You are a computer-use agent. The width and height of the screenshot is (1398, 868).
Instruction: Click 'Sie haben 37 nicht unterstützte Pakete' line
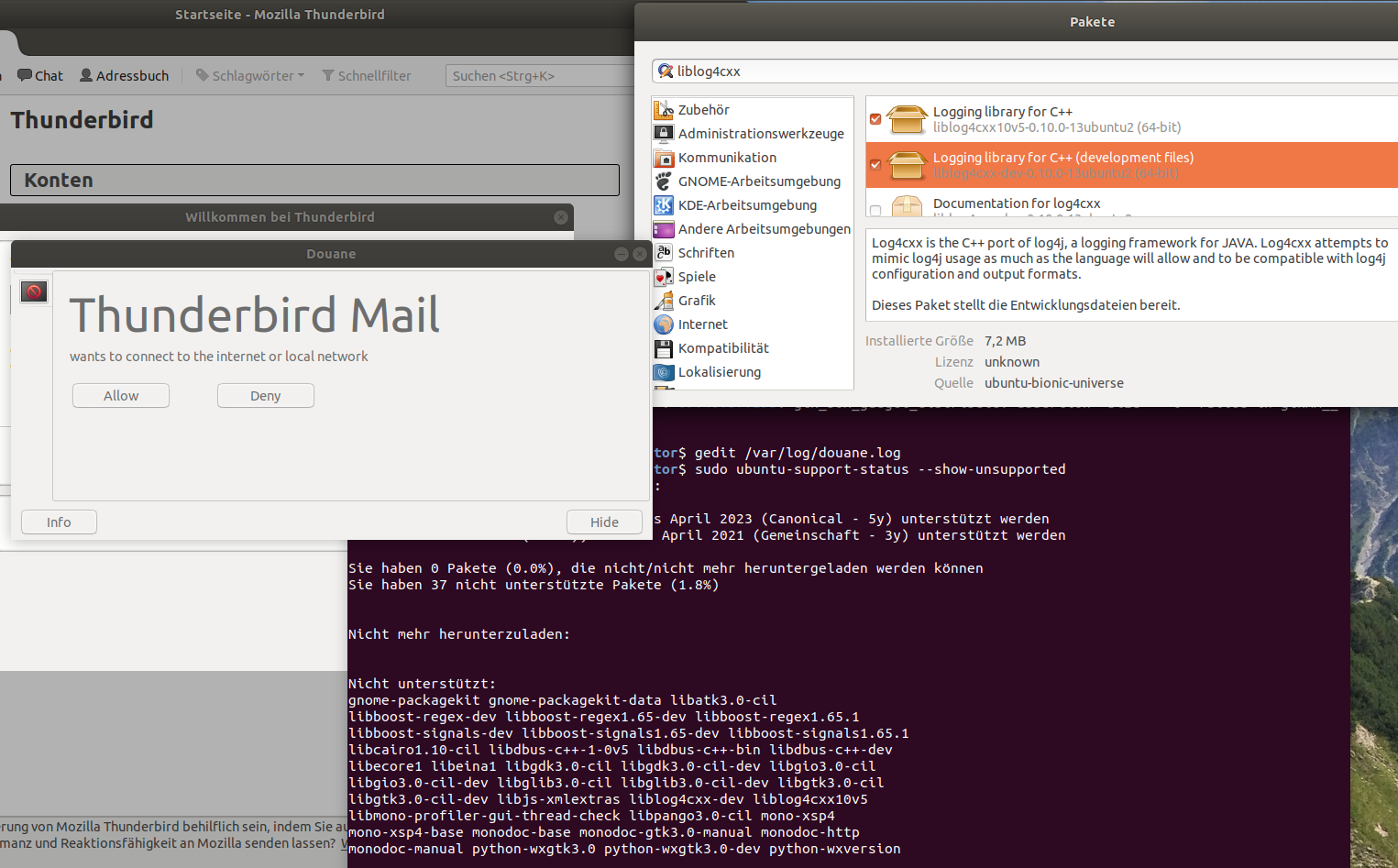tap(534, 585)
